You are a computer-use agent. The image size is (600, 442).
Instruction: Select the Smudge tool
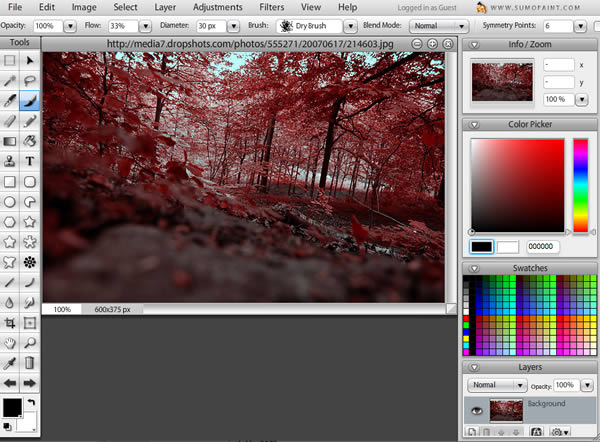pos(29,303)
